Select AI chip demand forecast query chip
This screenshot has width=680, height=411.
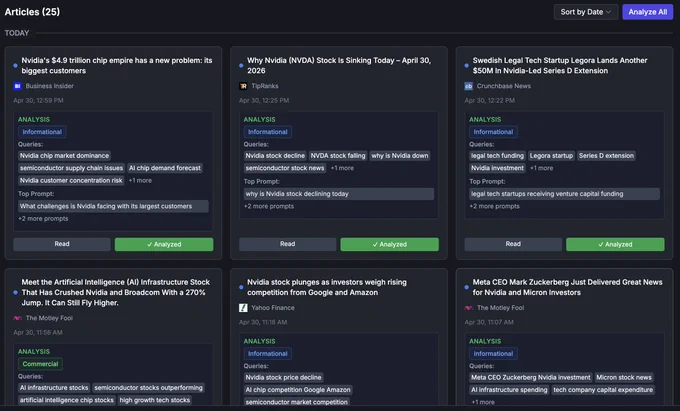click(x=165, y=168)
